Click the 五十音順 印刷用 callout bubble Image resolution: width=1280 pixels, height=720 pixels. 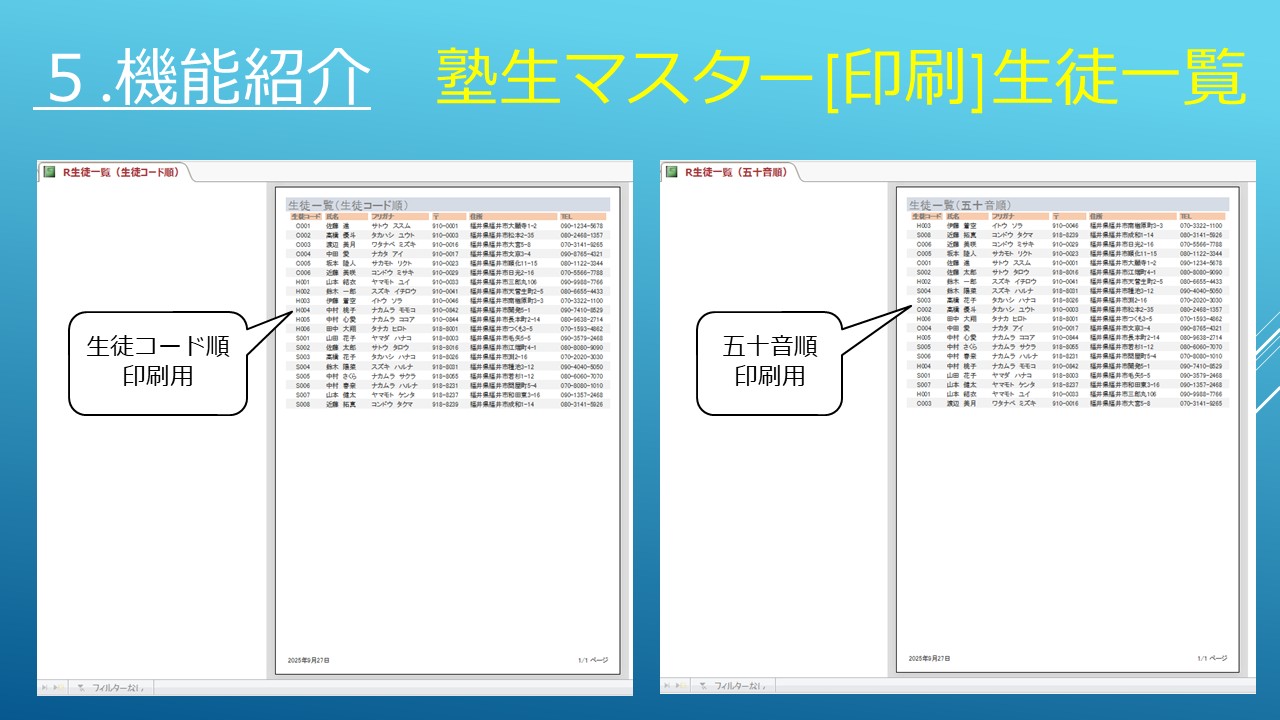(770, 361)
